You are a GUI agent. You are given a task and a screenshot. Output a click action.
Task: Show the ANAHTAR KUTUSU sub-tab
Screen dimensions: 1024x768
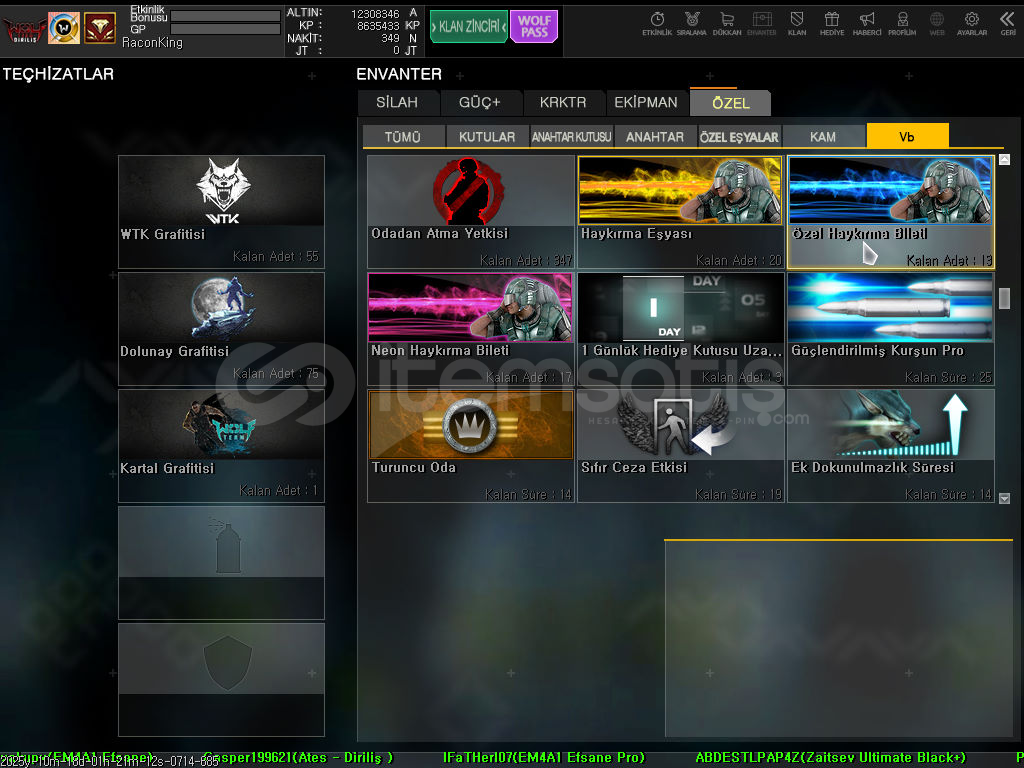click(x=571, y=136)
